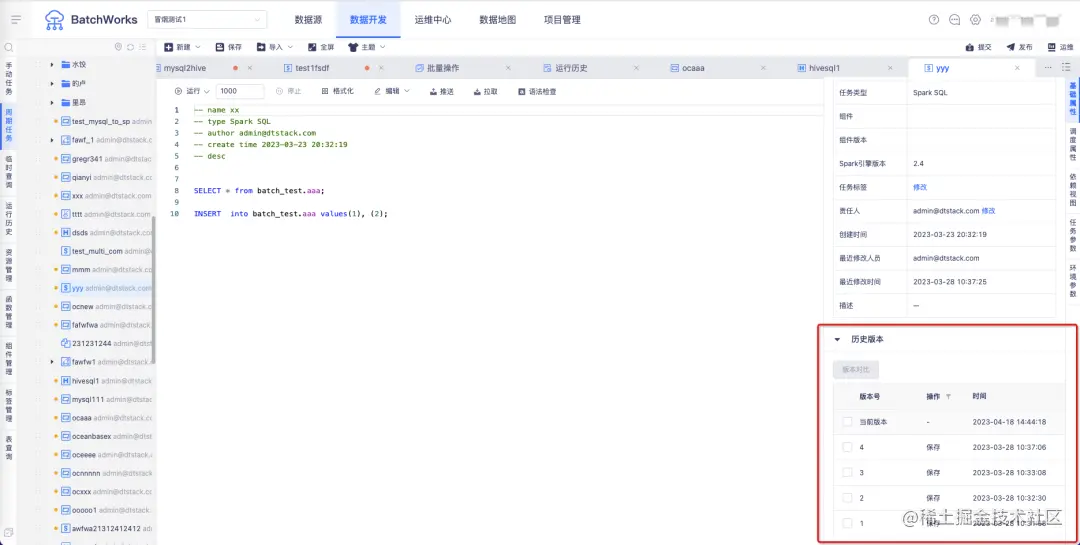This screenshot has height=545, width=1080.
Task: Click the bottom-left sidebar collapse icon
Action: point(8,532)
